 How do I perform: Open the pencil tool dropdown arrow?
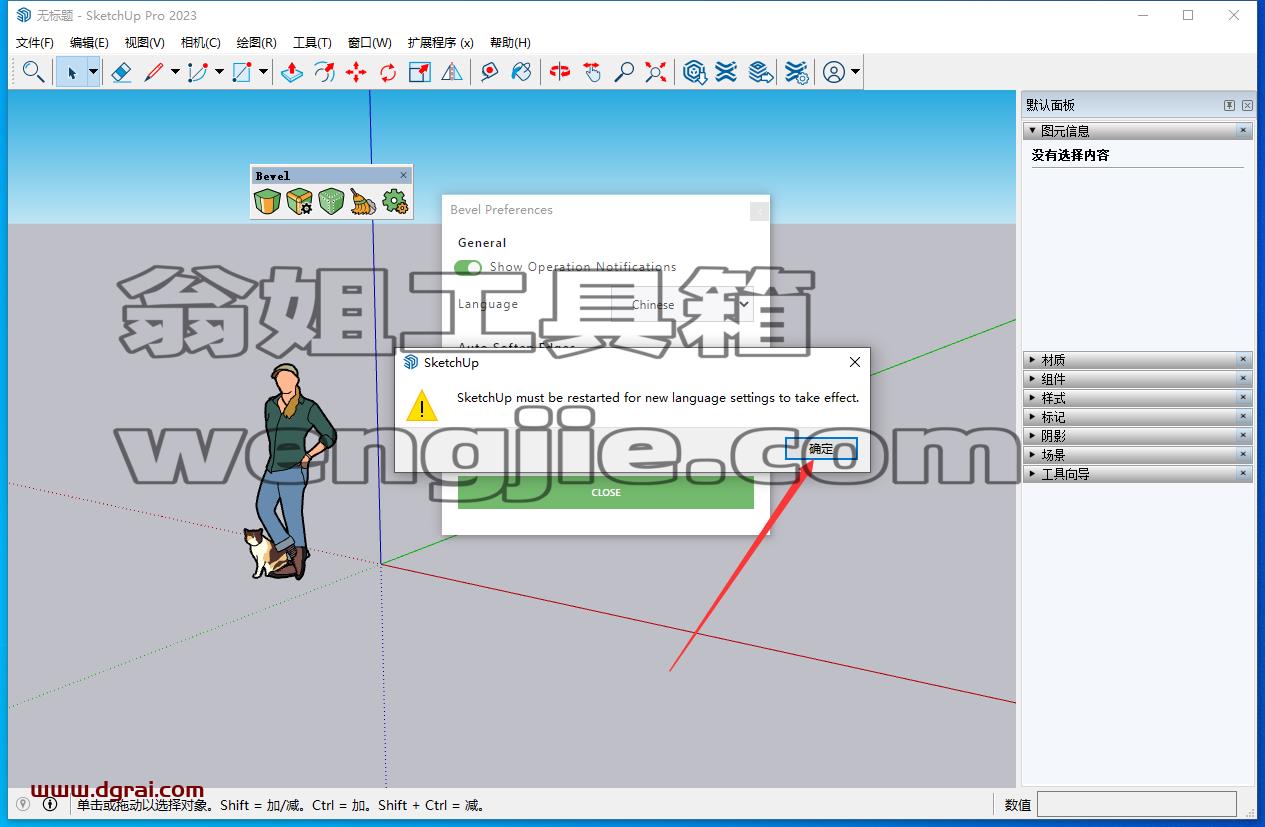(x=175, y=72)
